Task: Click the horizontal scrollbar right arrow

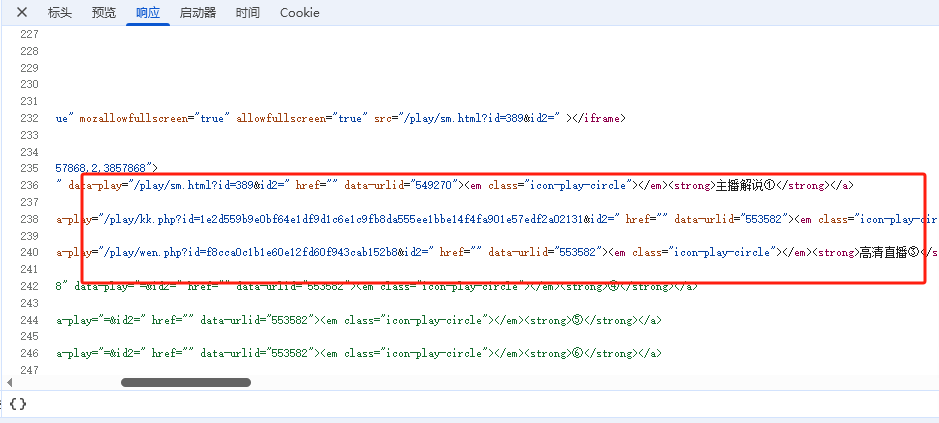Action: (x=929, y=382)
